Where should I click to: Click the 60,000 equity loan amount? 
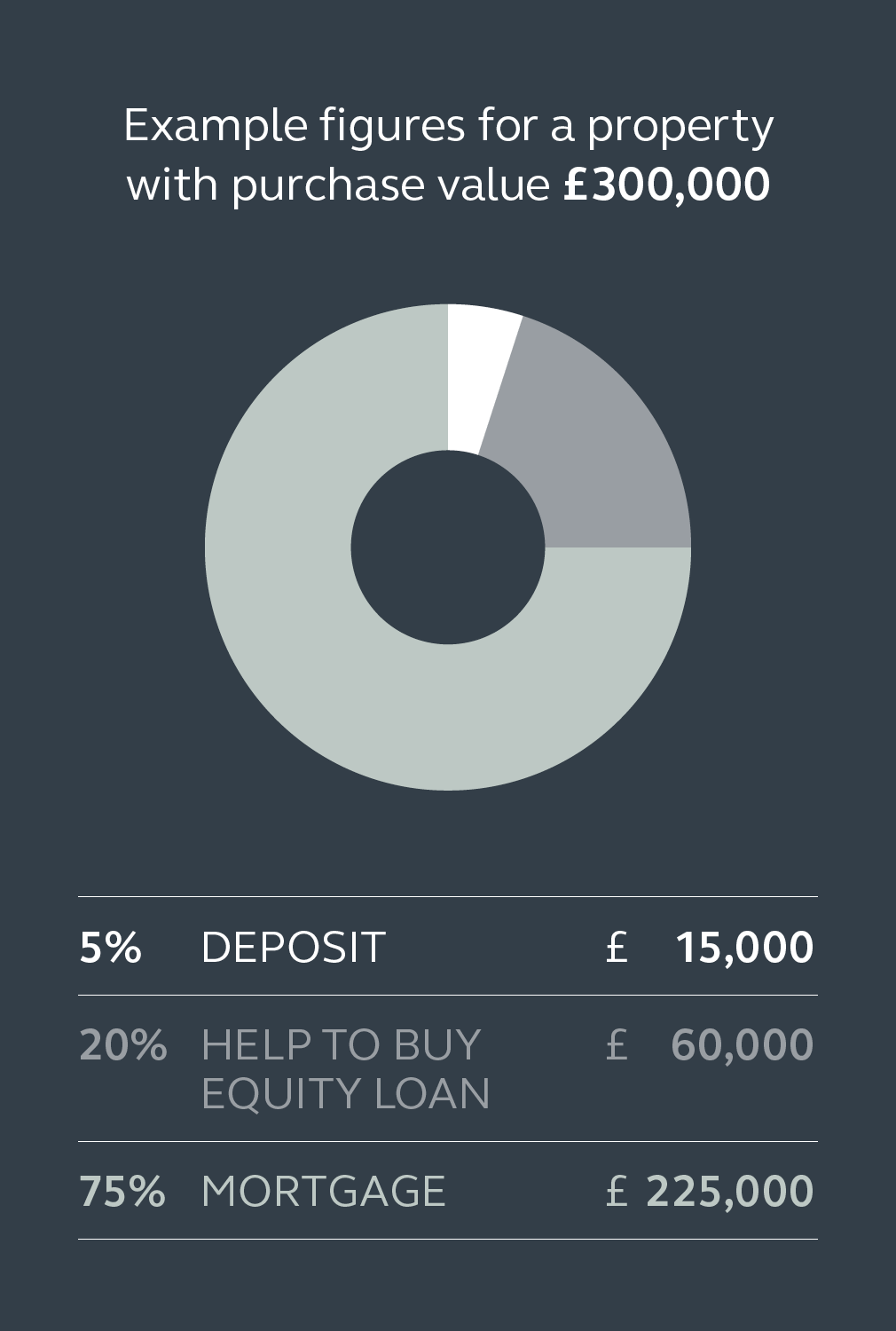tap(742, 1045)
